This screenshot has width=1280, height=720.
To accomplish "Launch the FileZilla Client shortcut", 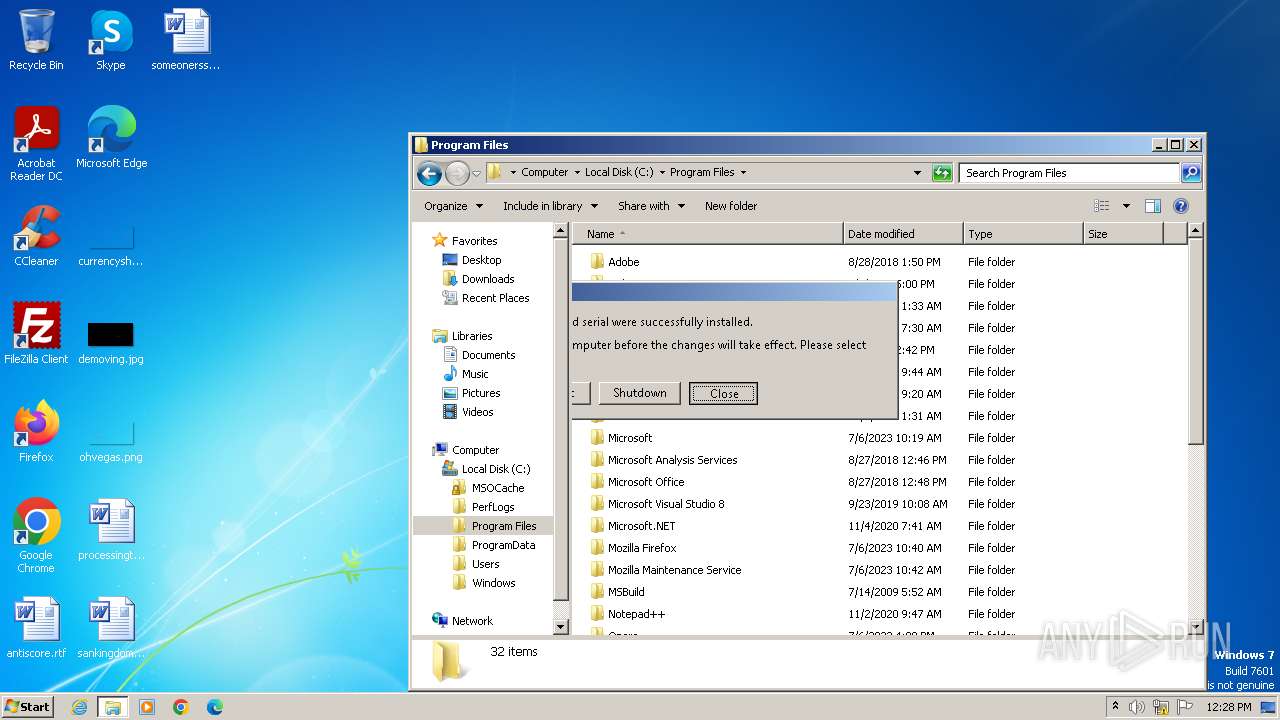I will click(x=36, y=333).
